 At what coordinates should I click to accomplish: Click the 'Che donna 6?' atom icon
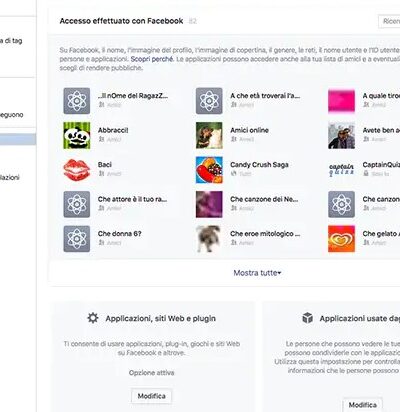[x=77, y=239]
